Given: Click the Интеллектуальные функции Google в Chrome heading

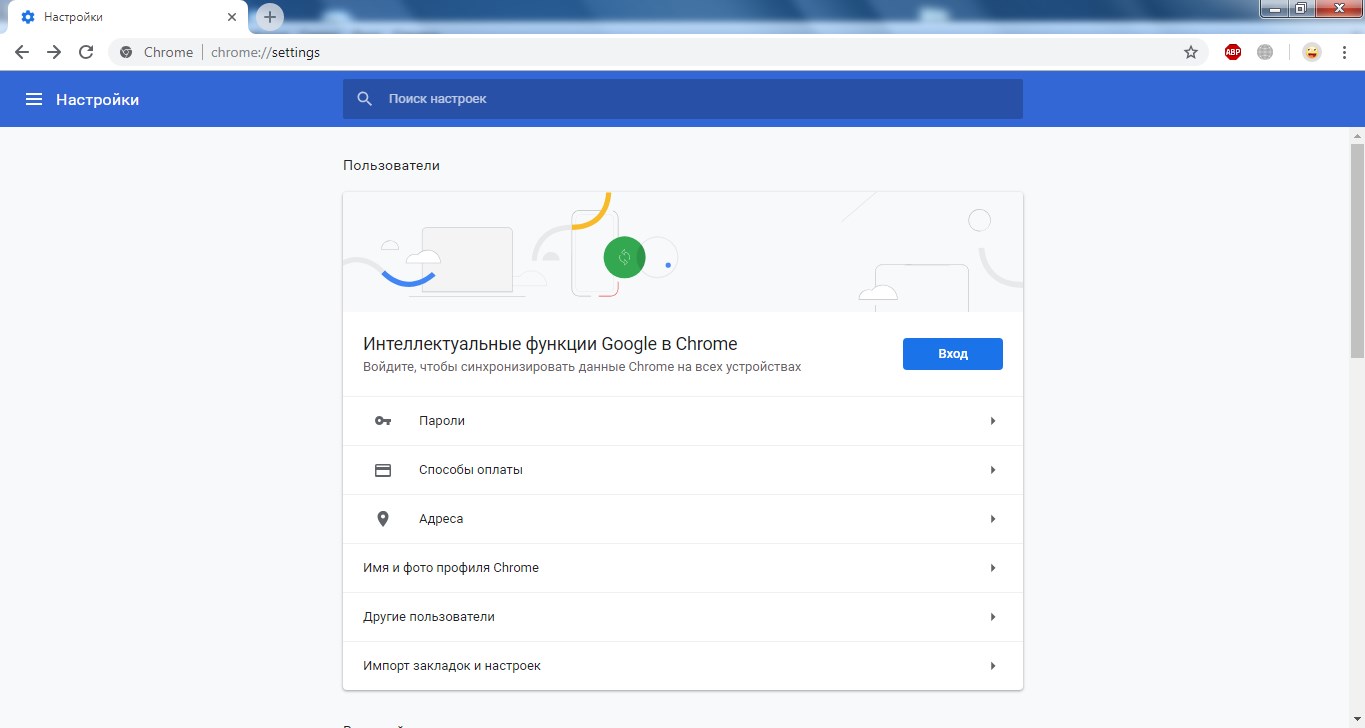Looking at the screenshot, I should 550,344.
